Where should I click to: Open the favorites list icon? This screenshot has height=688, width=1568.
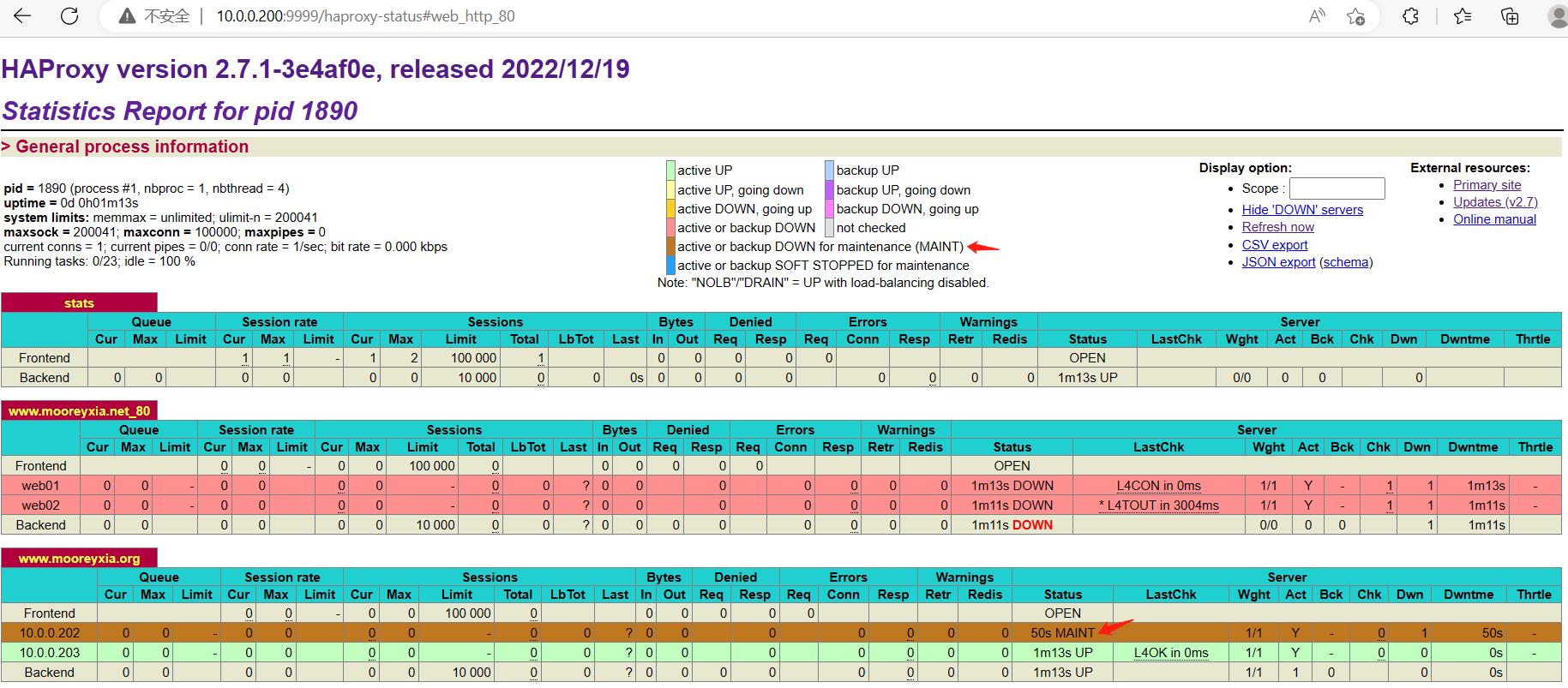pyautogui.click(x=1463, y=16)
